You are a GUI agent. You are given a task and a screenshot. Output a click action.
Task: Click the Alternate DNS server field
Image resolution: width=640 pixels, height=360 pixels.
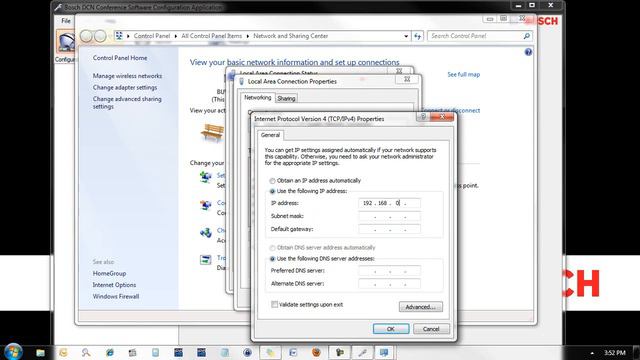point(389,284)
